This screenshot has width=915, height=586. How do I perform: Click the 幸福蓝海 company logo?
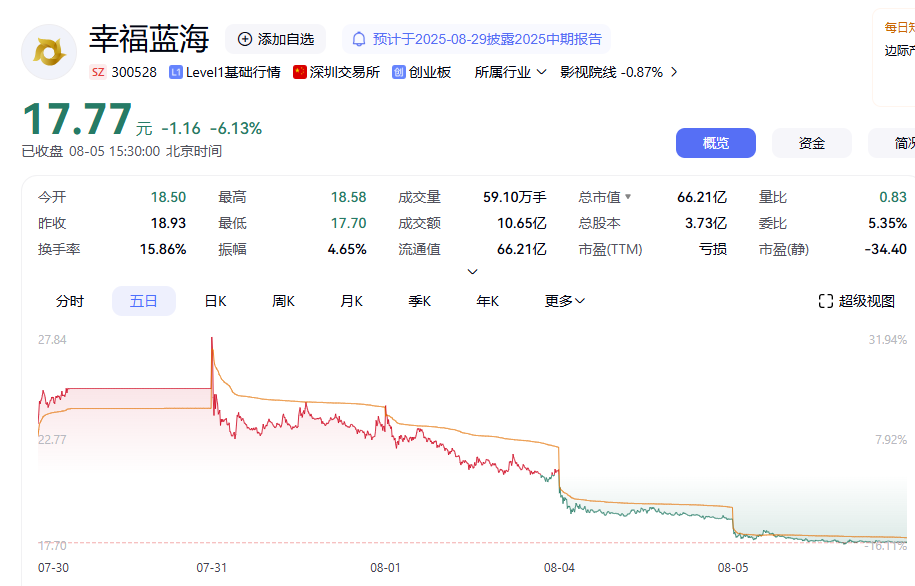coord(48,51)
